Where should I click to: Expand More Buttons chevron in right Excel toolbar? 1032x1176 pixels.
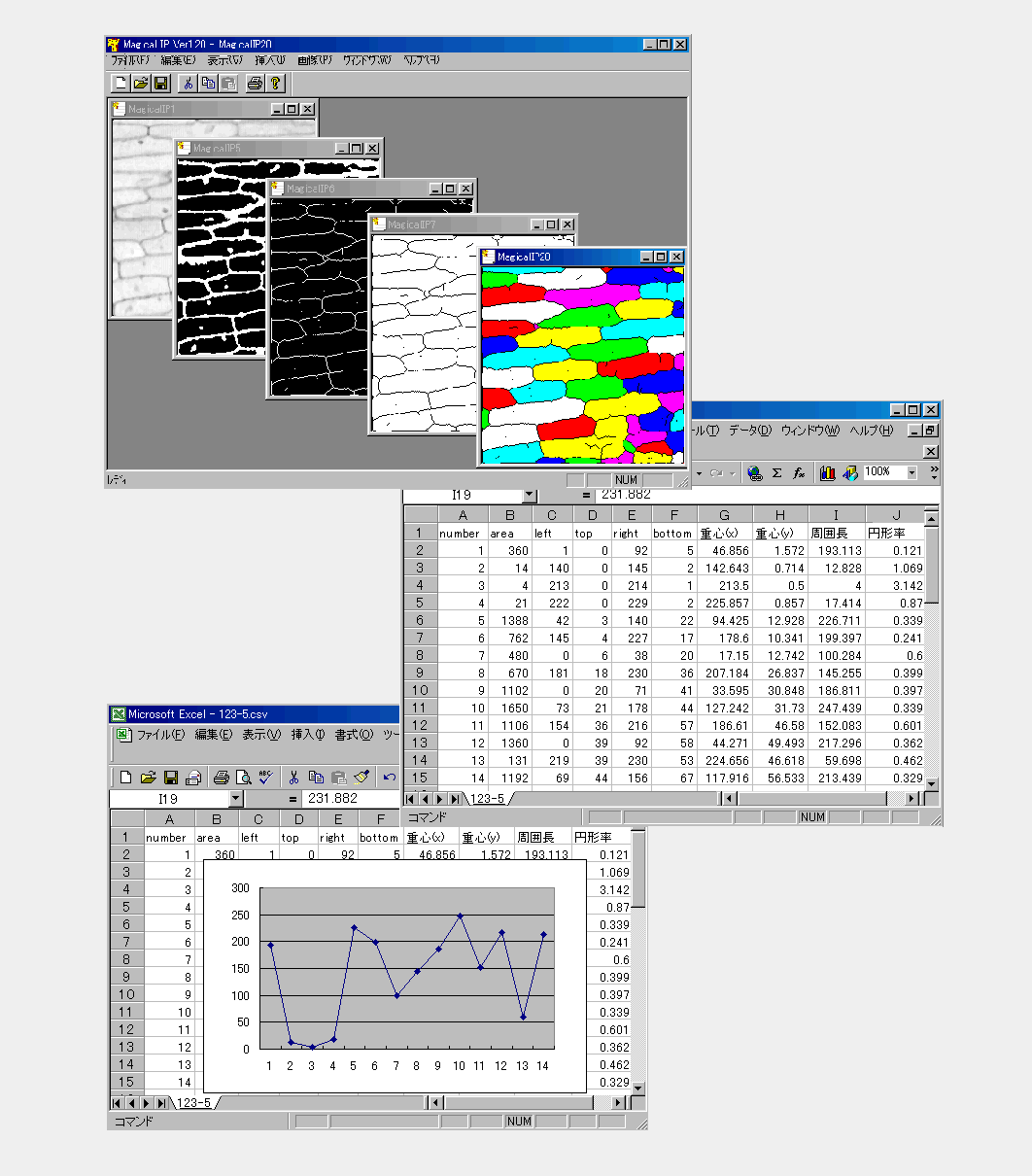(934, 472)
